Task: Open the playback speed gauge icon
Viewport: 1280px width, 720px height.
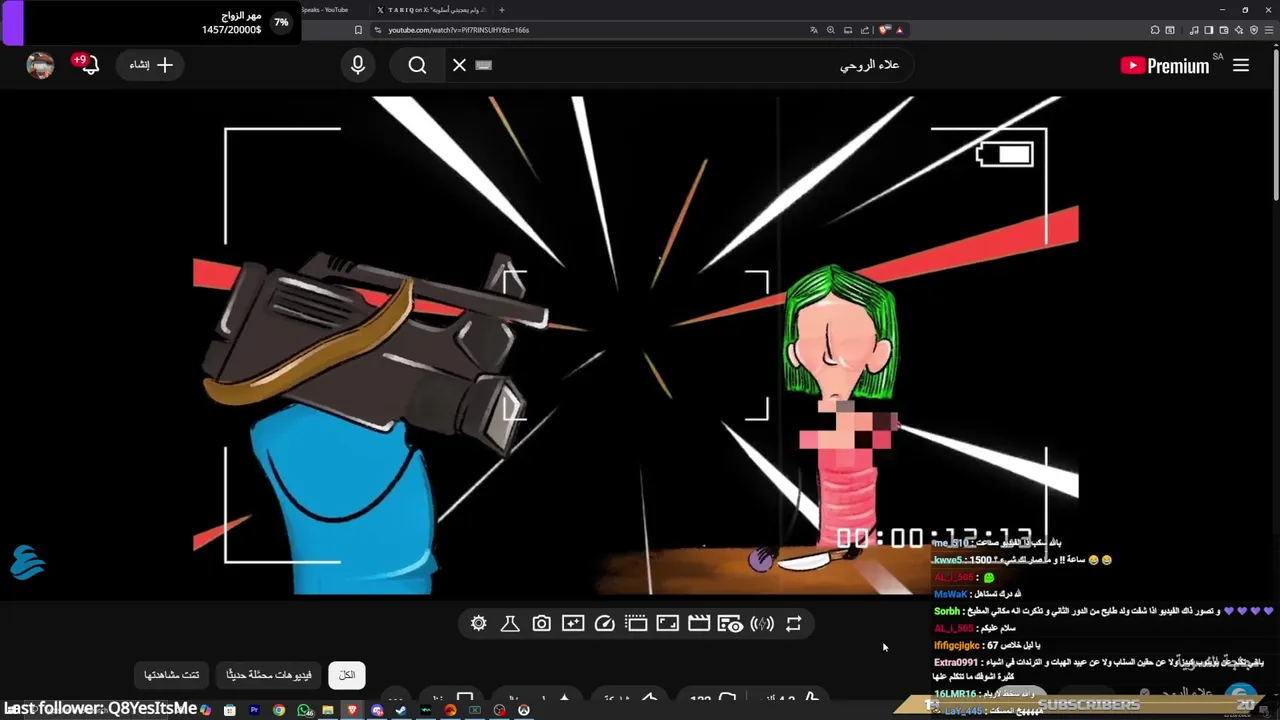Action: tap(604, 624)
